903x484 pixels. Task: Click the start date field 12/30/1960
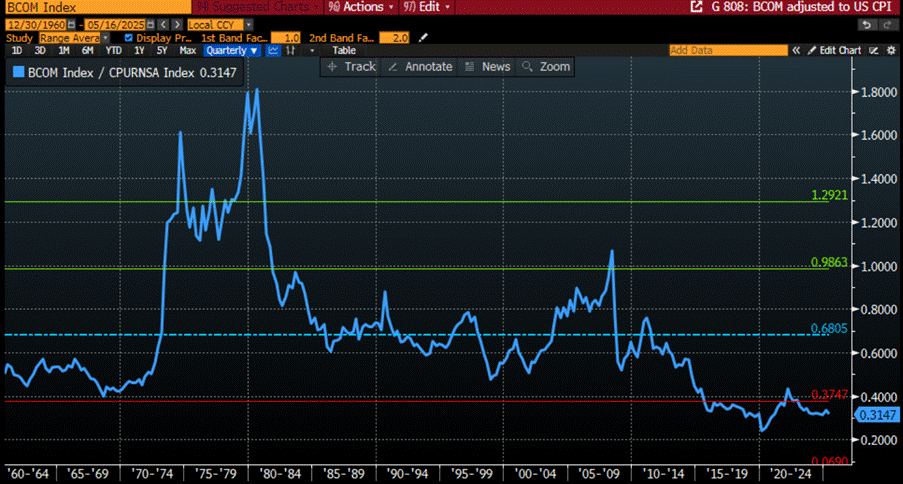click(x=35, y=25)
